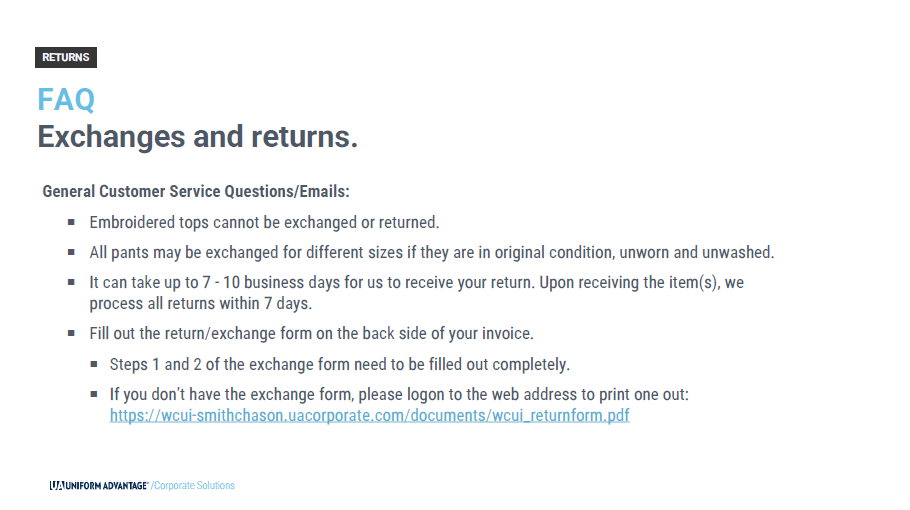Viewport: 910px width, 510px height.
Task: Click the All pants bullet marker
Action: coord(71,252)
